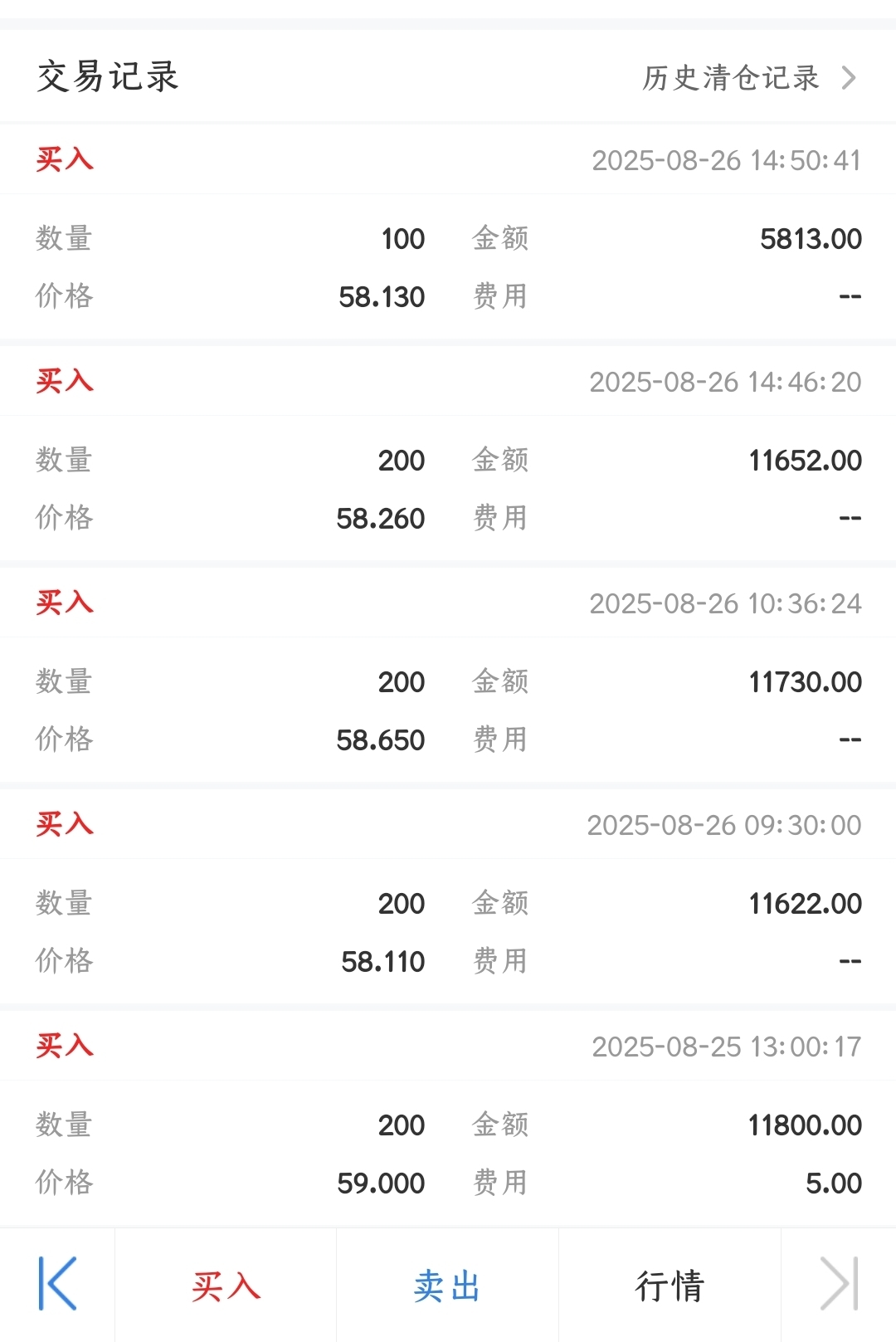Select the 11652.00 amount value
The width and height of the screenshot is (896, 1342).
805,461
